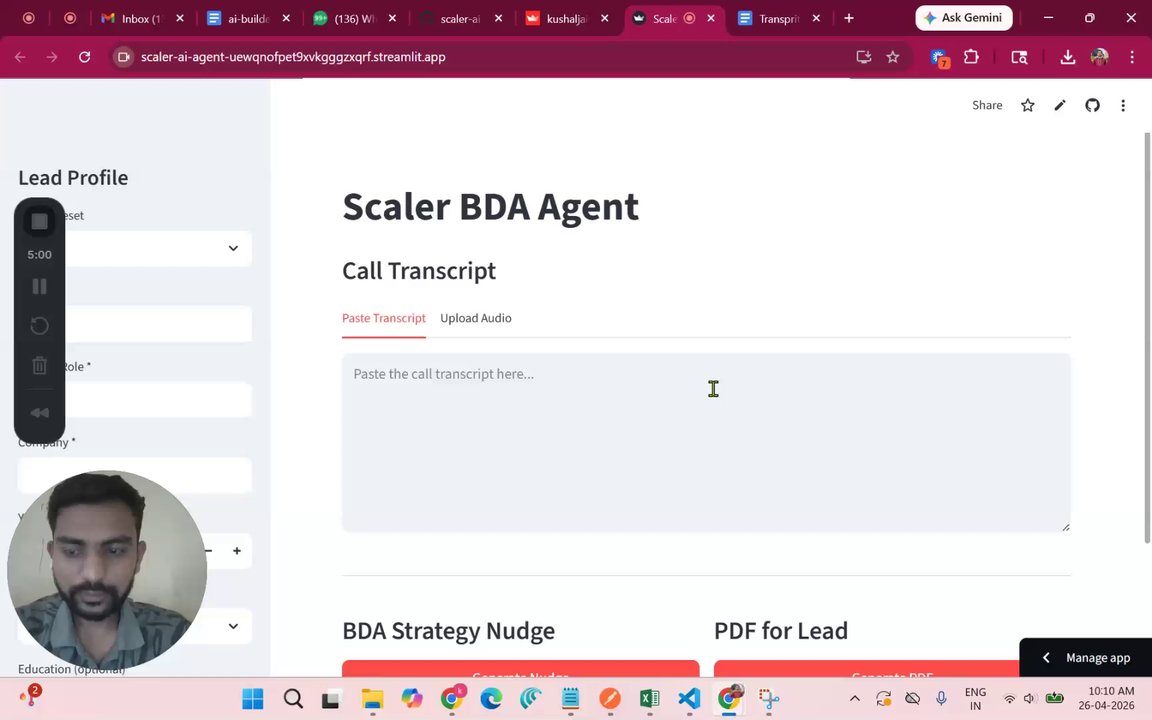
Task: Switch to the Upload Audio tab
Action: 475,318
